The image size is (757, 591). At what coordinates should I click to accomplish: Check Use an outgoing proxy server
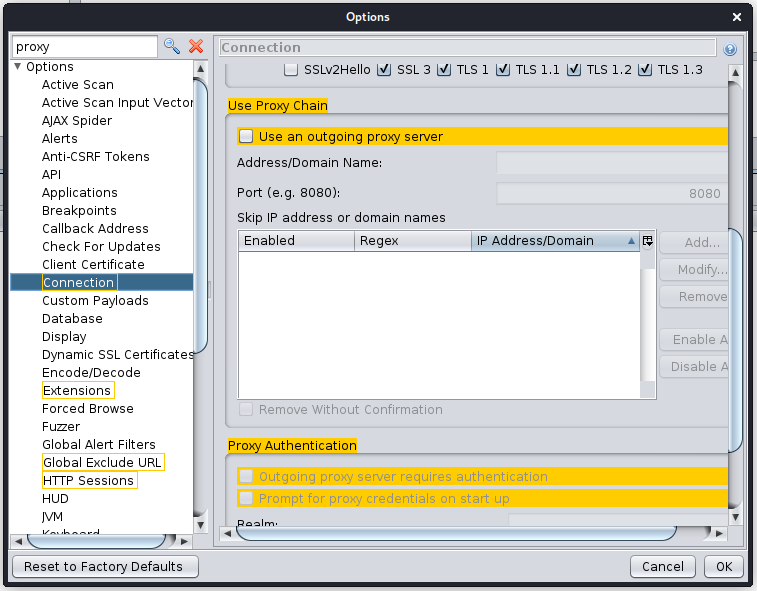246,137
